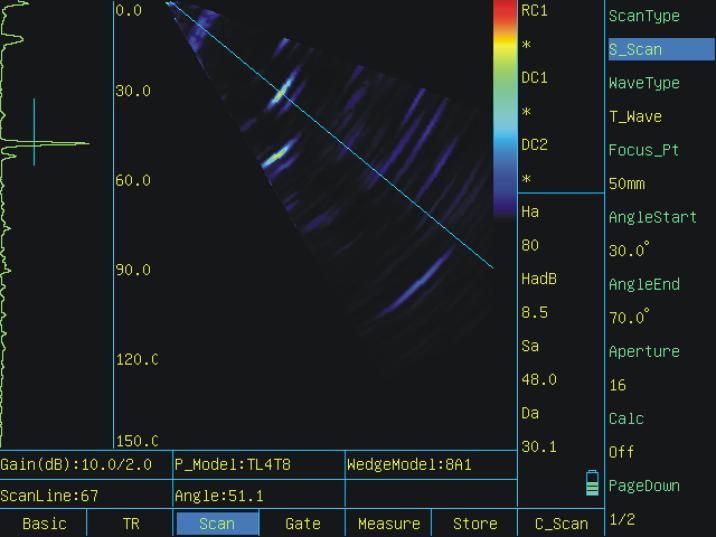The width and height of the screenshot is (716, 537).
Task: Switch to C_Scan tab
Action: coord(560,524)
